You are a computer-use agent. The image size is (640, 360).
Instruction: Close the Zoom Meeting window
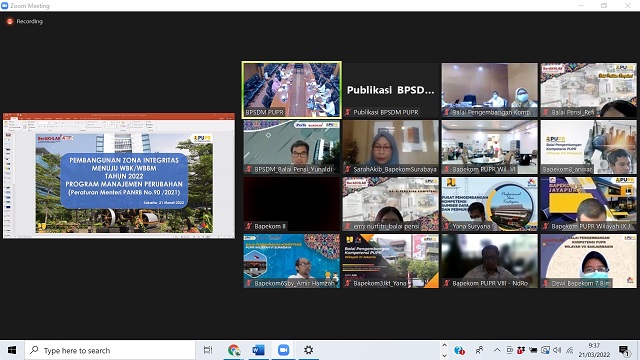(x=627, y=5)
